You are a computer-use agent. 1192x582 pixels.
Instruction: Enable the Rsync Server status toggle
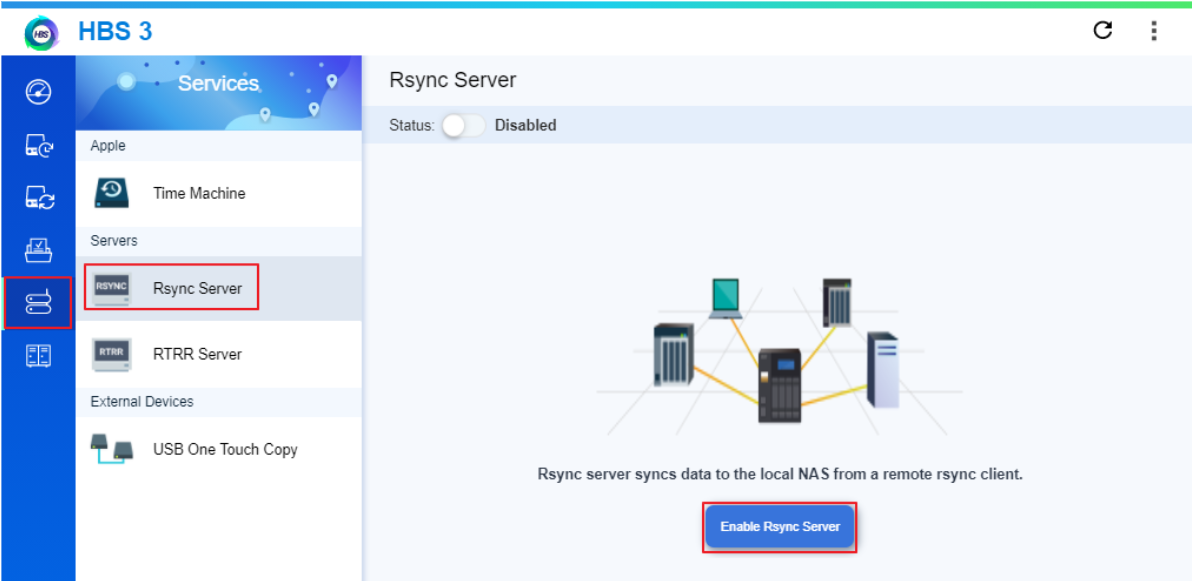point(463,125)
